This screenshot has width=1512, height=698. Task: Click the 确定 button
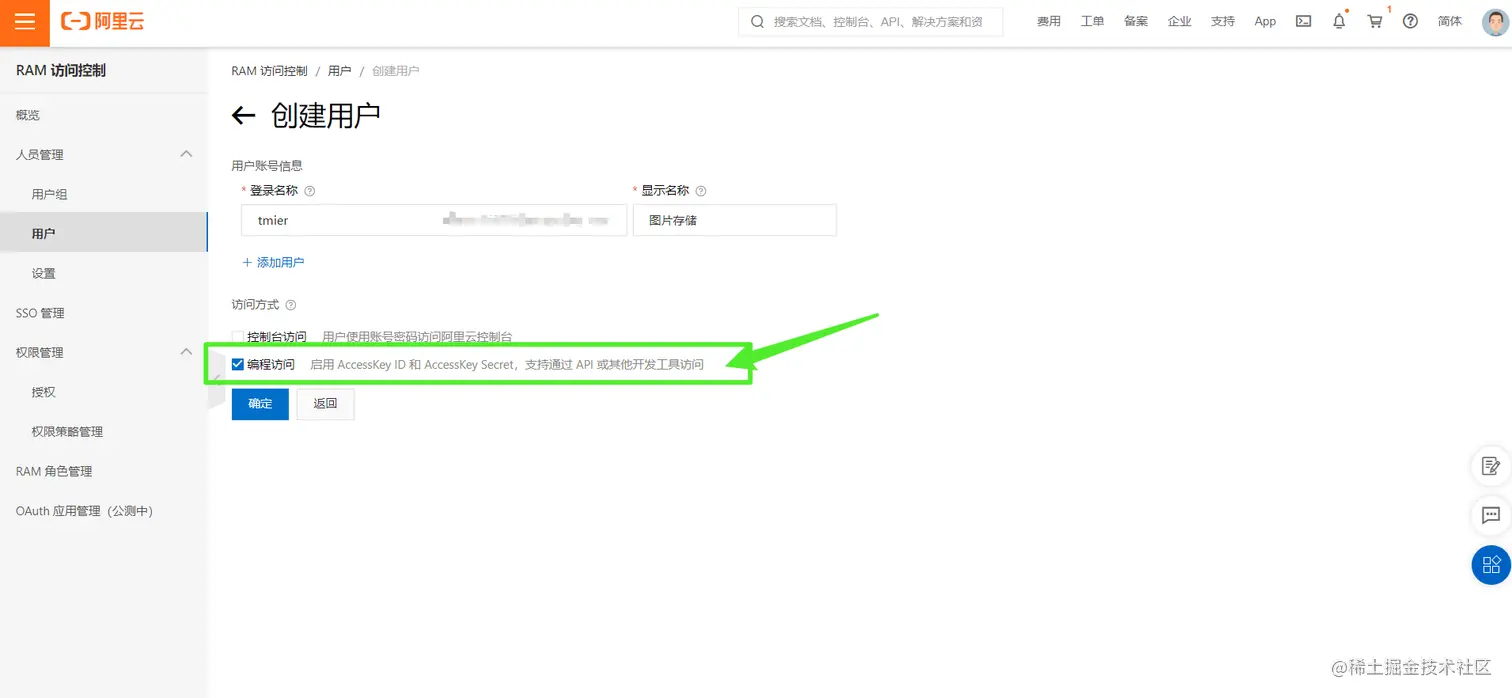coord(260,404)
